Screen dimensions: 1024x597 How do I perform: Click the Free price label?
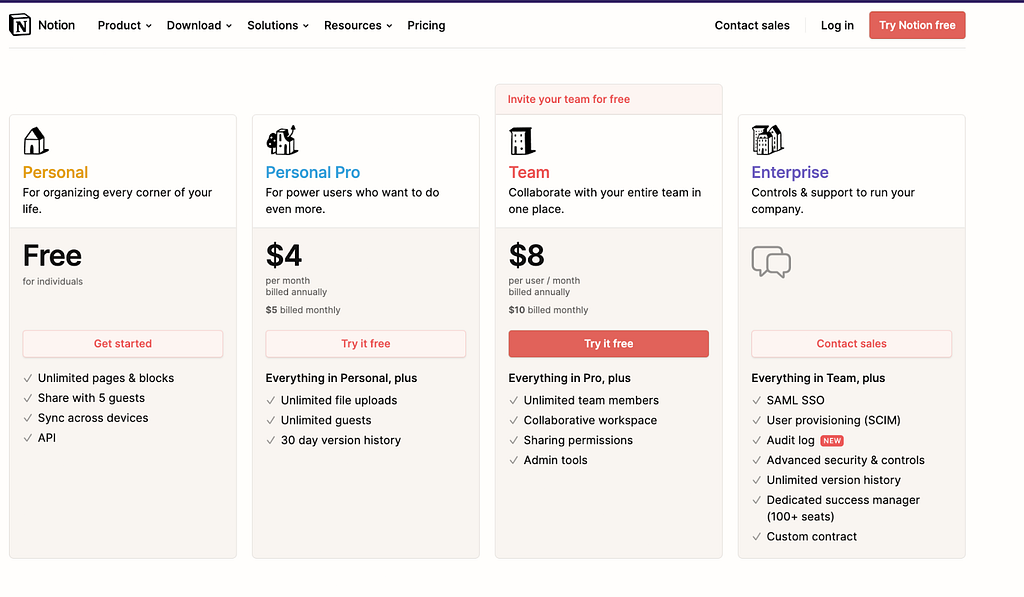(x=52, y=255)
